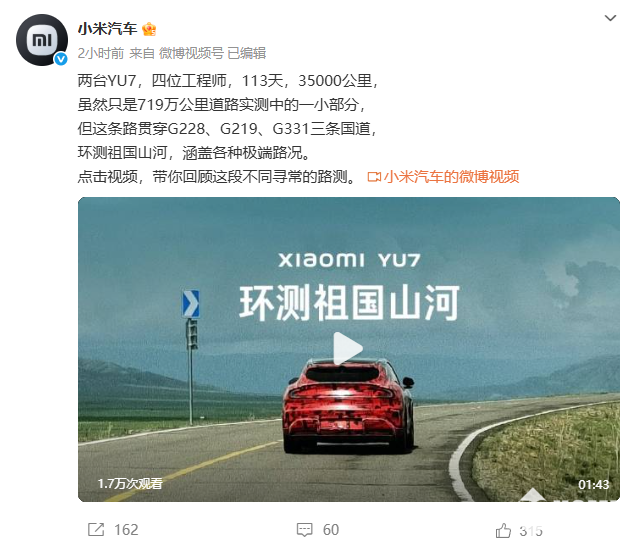Click the crown membership icon beside username
Screen dimensions: 631x549
149,29
